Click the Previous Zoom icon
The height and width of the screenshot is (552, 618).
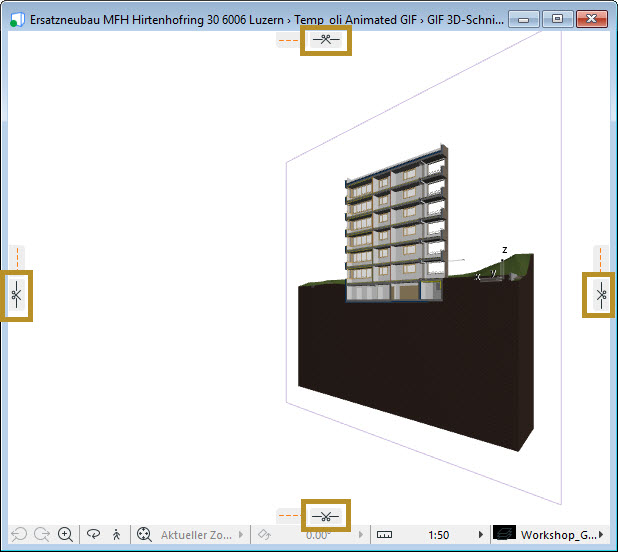pos(19,535)
